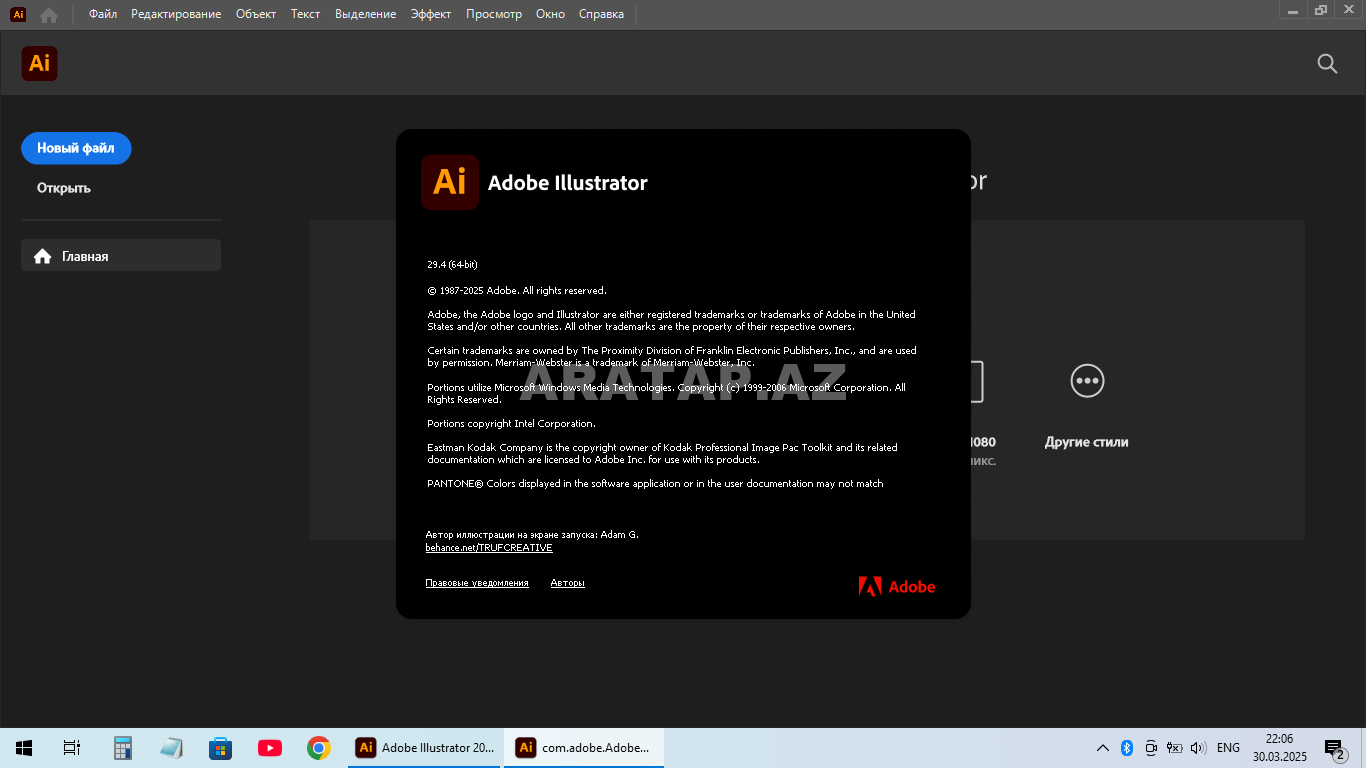1366x768 pixels.
Task: Open the Объект menu
Action: click(x=256, y=14)
